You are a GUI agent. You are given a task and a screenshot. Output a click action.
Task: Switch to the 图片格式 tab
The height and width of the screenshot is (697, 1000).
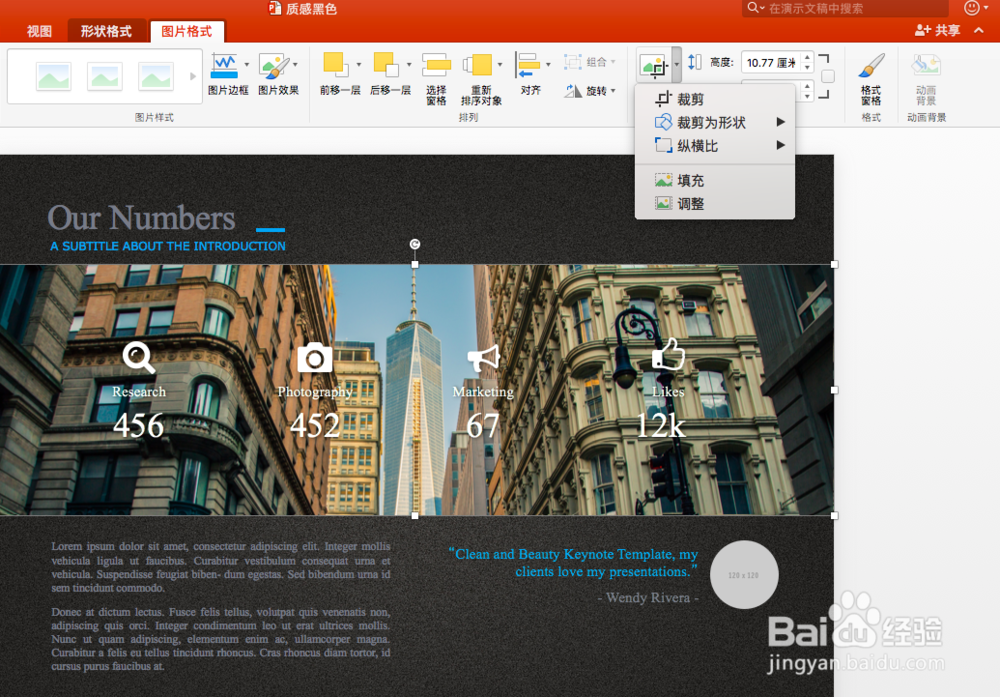[187, 31]
